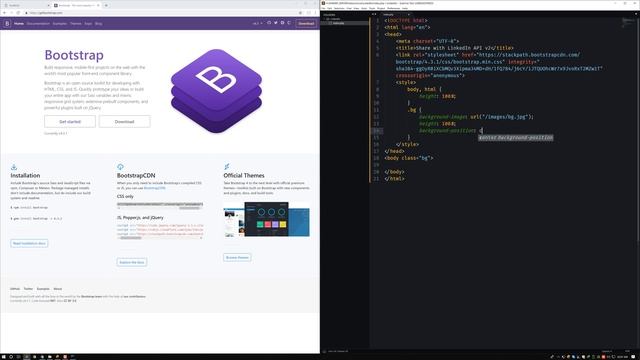Open Cortana search on the taskbar
The height and width of the screenshot is (360, 640).
[x=11, y=357]
